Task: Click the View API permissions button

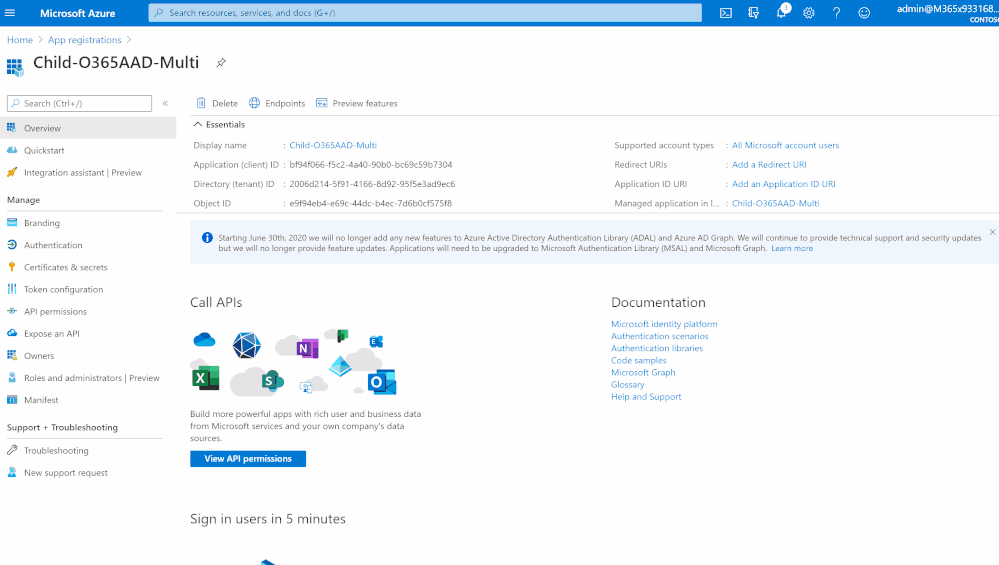Action: tap(248, 459)
